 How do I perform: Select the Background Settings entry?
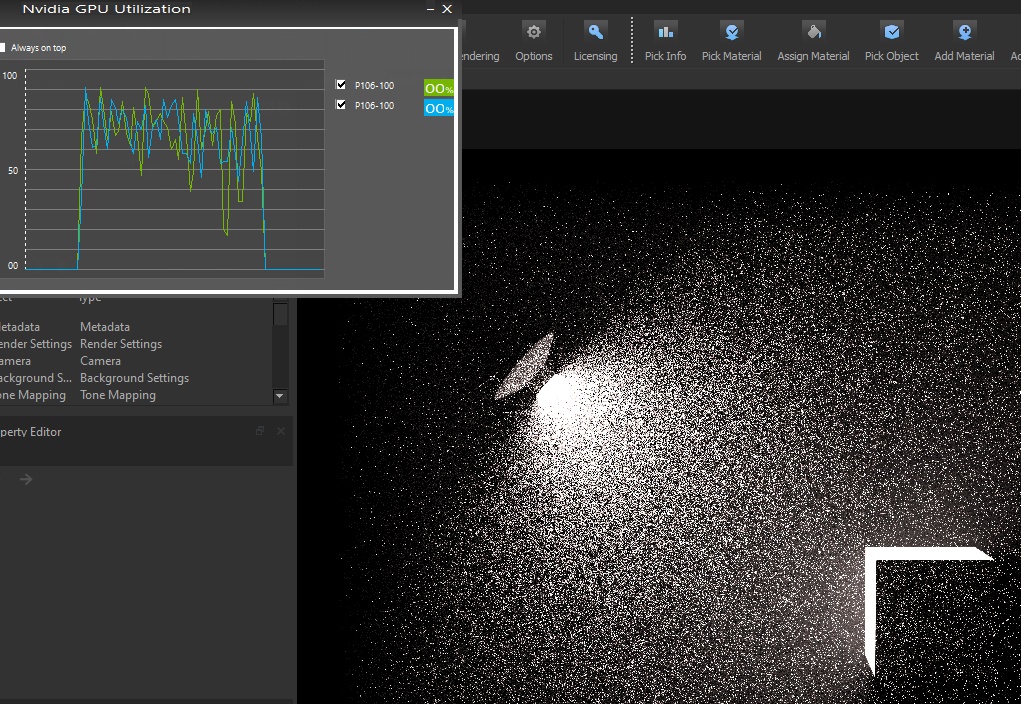134,378
